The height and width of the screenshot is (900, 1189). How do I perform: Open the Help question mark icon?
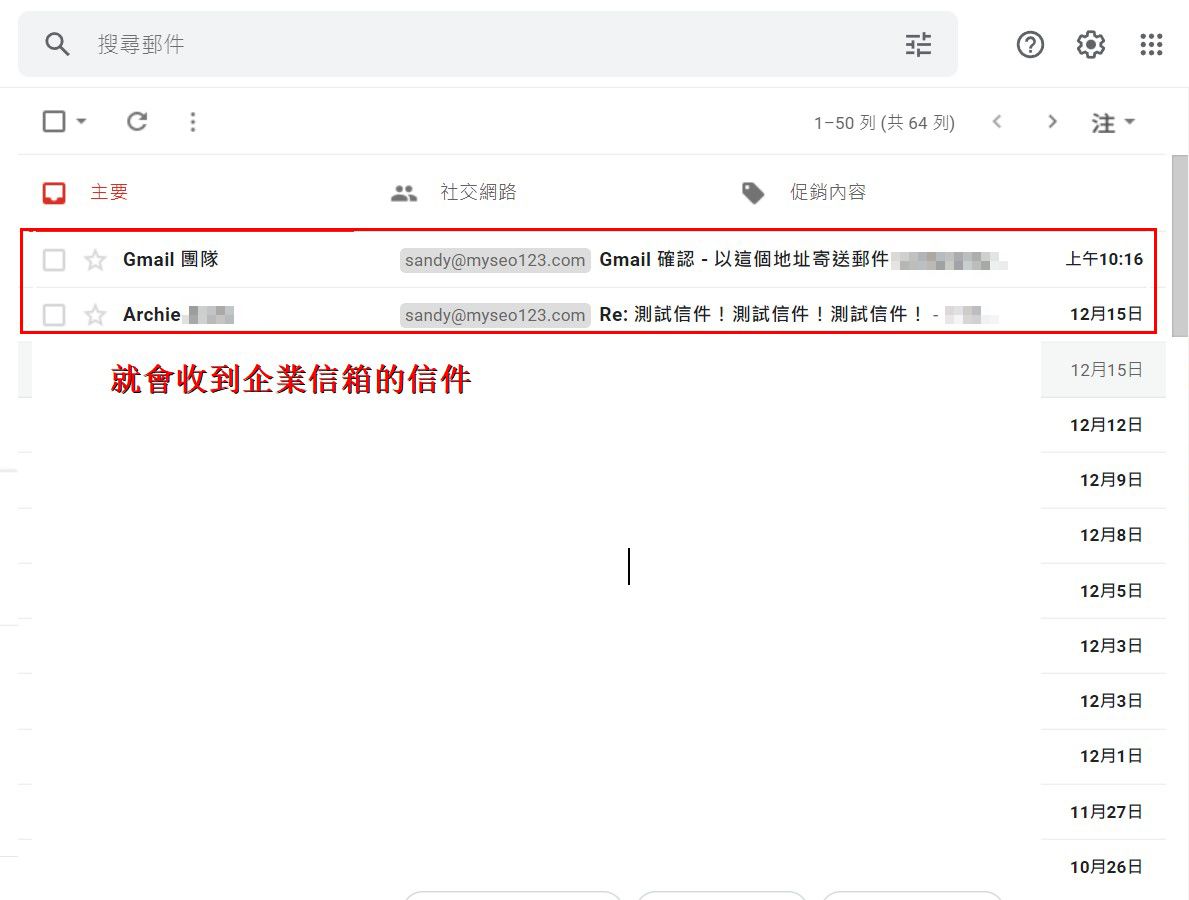[1030, 44]
